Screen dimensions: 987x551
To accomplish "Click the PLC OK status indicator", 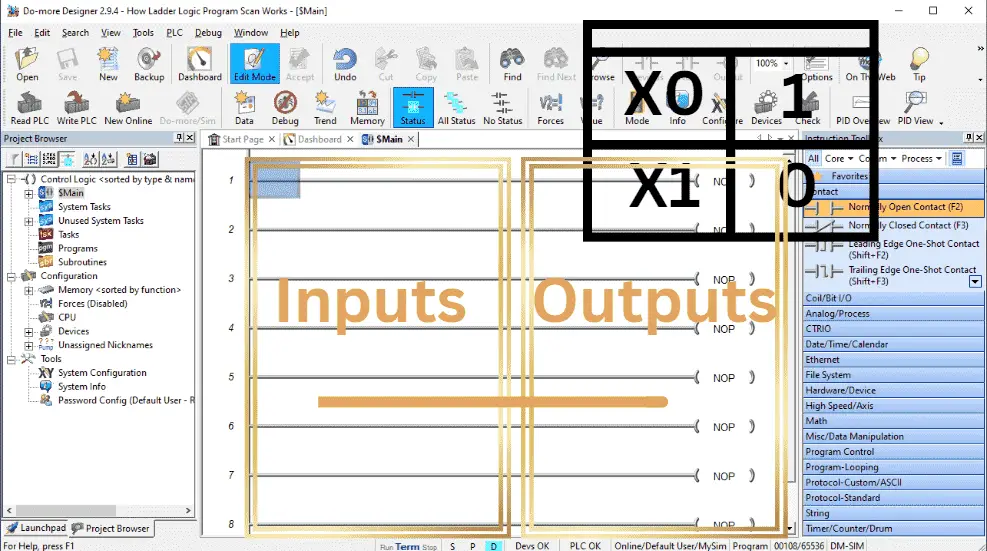I will point(585,546).
